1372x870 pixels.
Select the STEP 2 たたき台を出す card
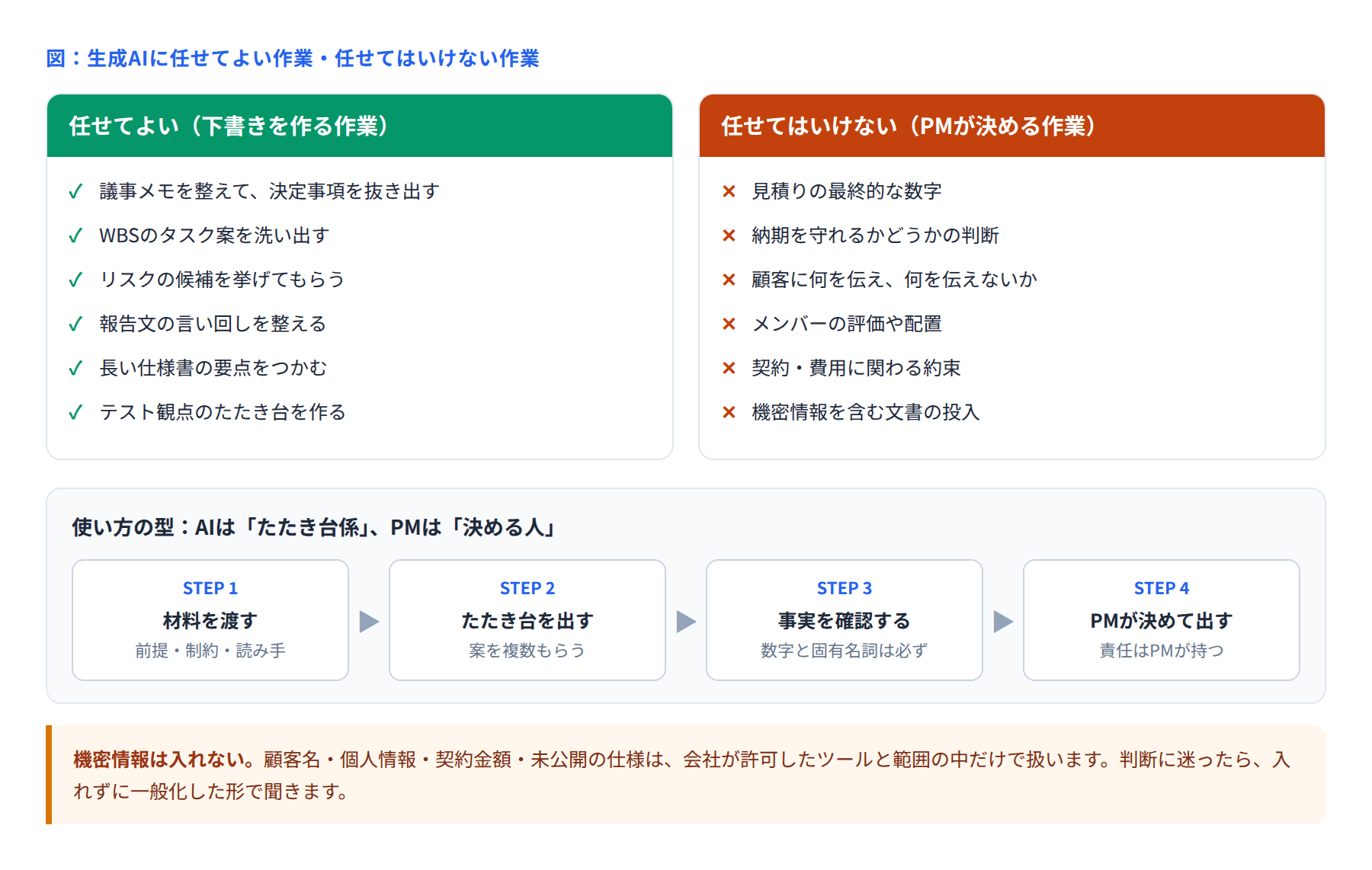527,620
